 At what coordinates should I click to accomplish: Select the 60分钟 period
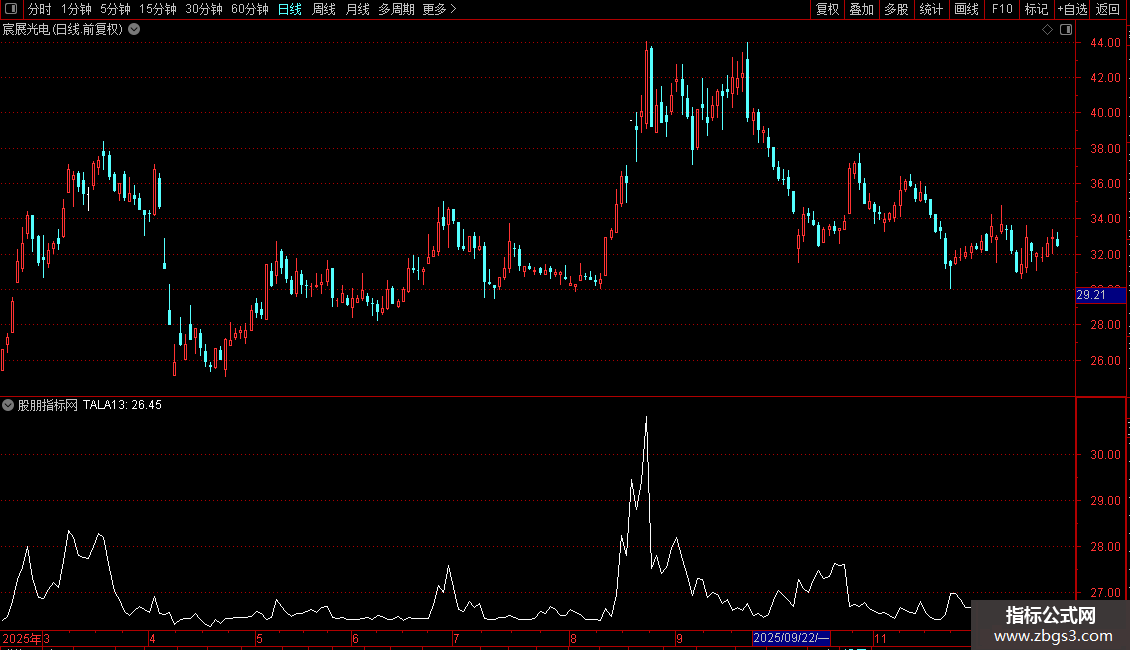point(250,9)
